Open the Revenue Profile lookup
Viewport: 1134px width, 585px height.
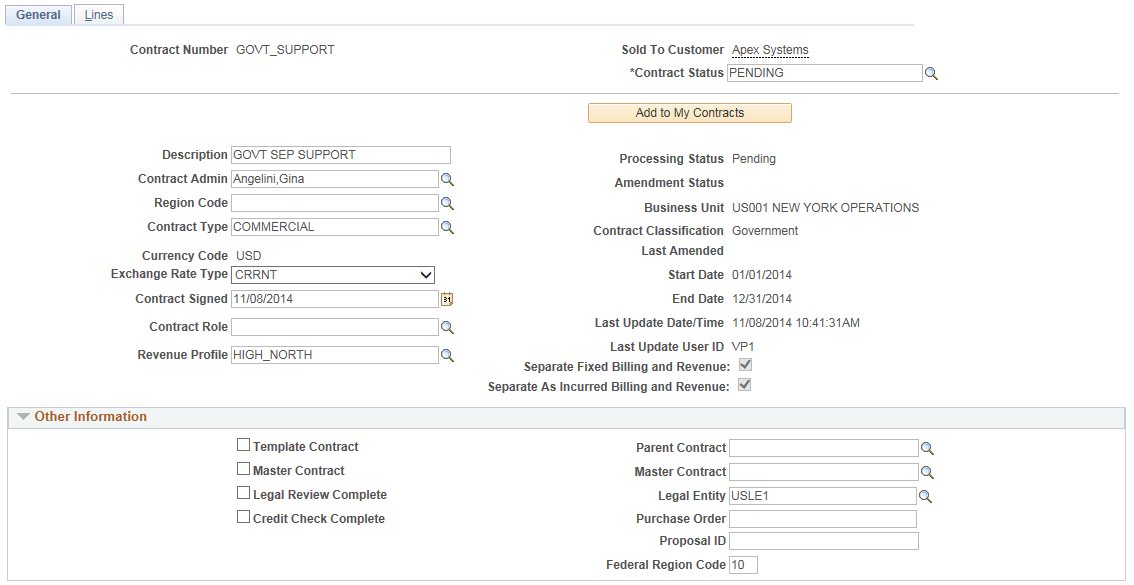coord(447,354)
